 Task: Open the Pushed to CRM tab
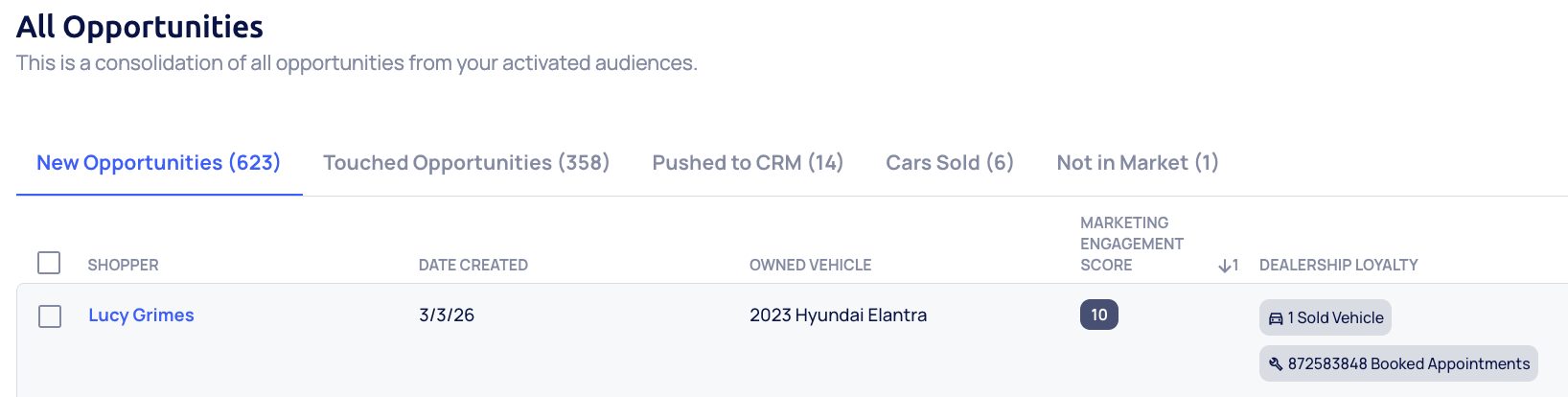[748, 163]
